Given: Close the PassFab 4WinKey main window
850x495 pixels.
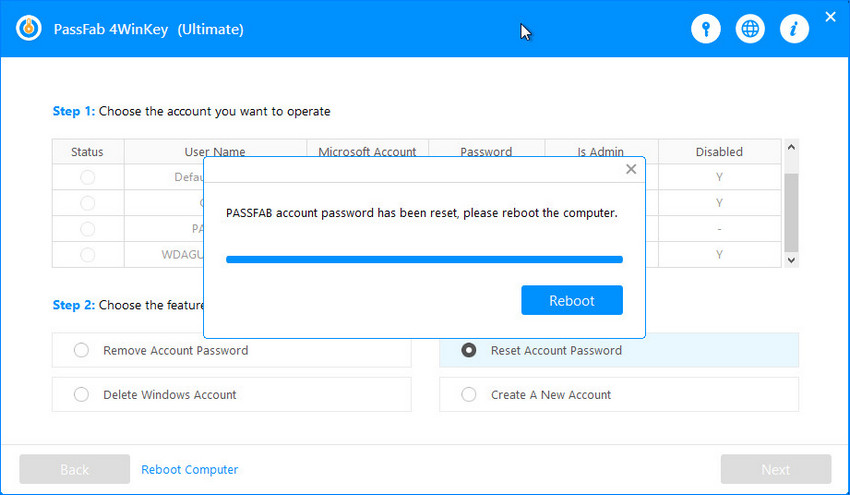Looking at the screenshot, I should point(830,17).
